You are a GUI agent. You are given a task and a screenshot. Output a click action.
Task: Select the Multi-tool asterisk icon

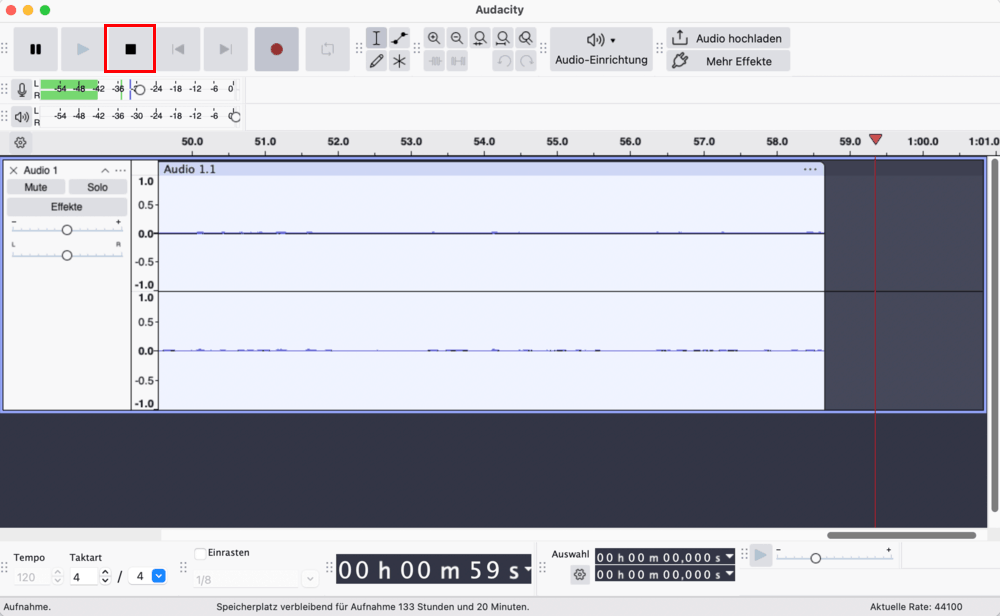coord(399,61)
